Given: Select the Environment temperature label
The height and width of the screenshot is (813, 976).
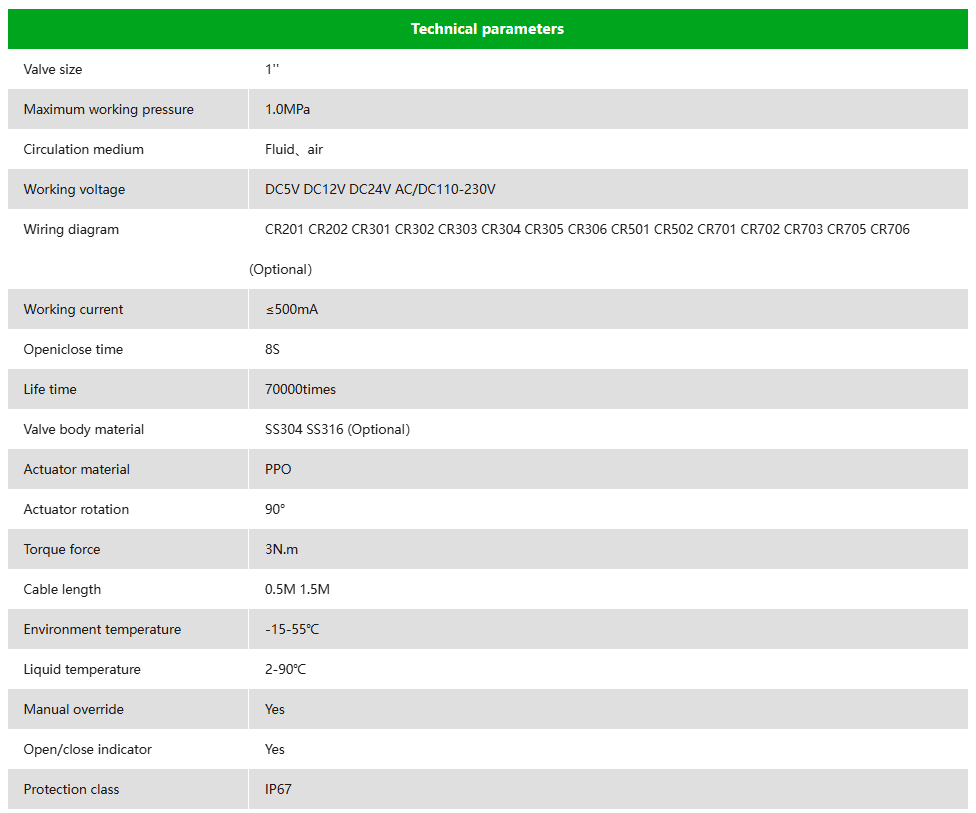Looking at the screenshot, I should (x=102, y=629).
